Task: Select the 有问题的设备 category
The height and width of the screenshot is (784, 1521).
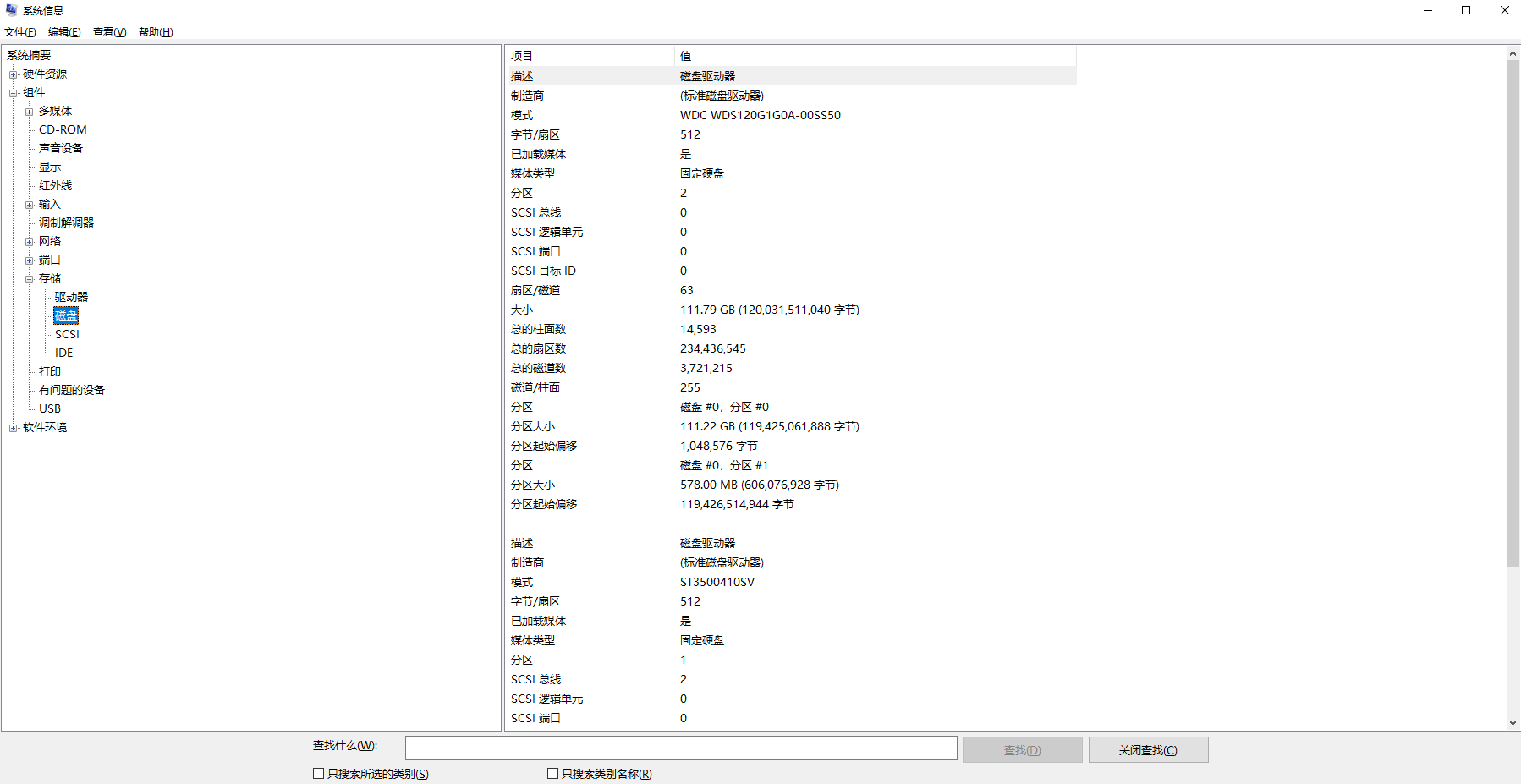Action: click(x=72, y=389)
